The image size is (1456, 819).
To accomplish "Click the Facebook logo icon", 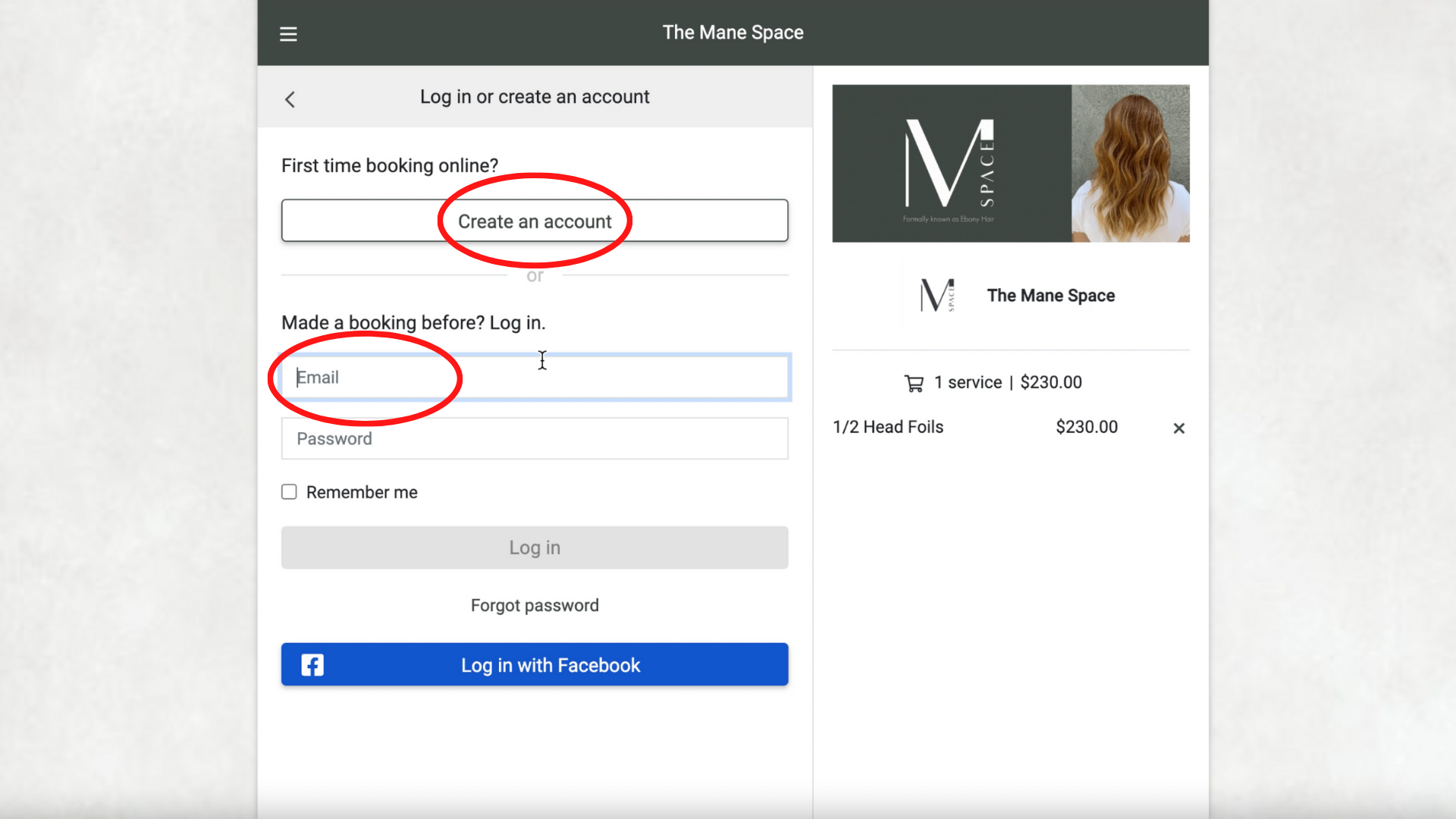I will coord(312,665).
